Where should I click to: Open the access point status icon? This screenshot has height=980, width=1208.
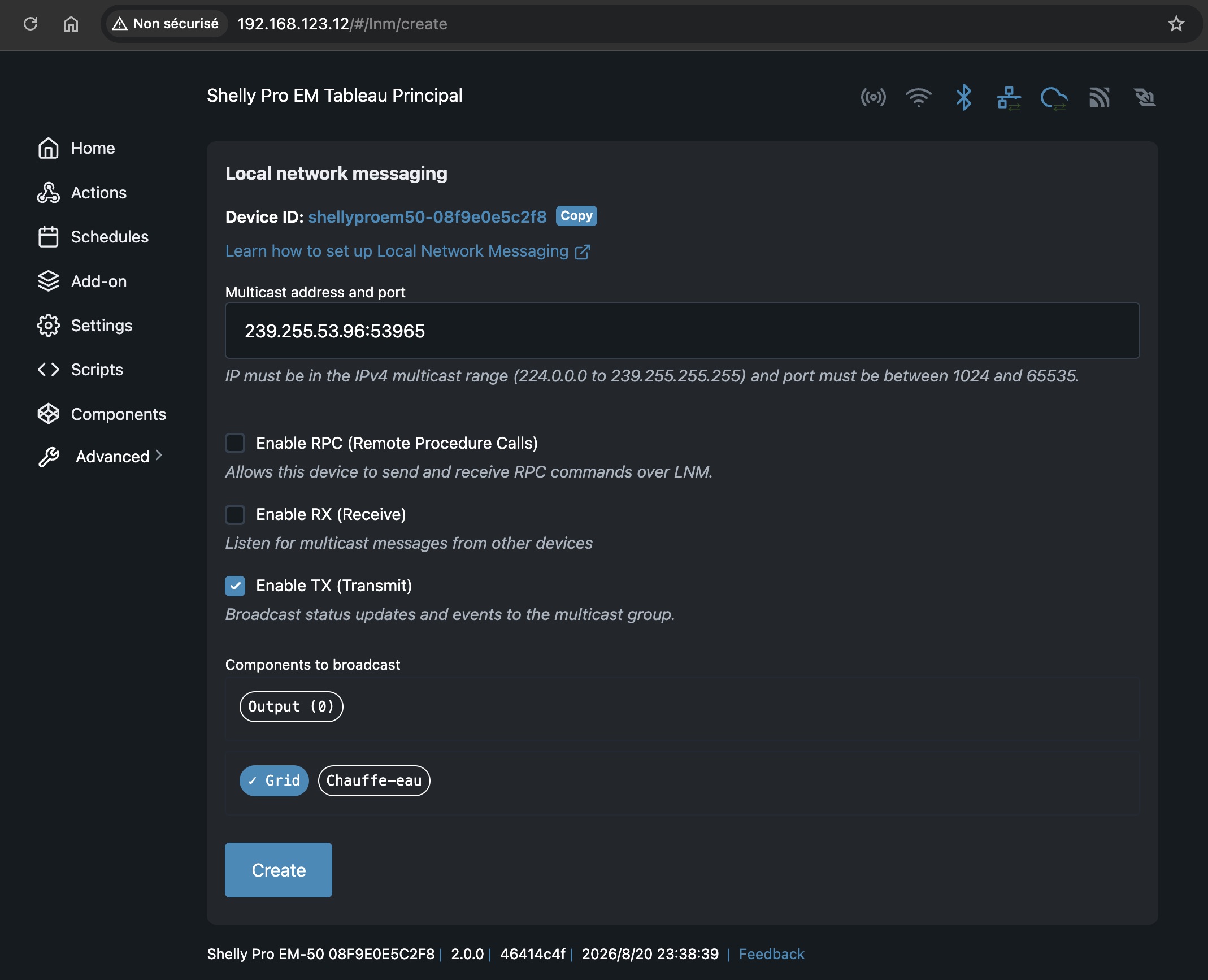[x=874, y=97]
